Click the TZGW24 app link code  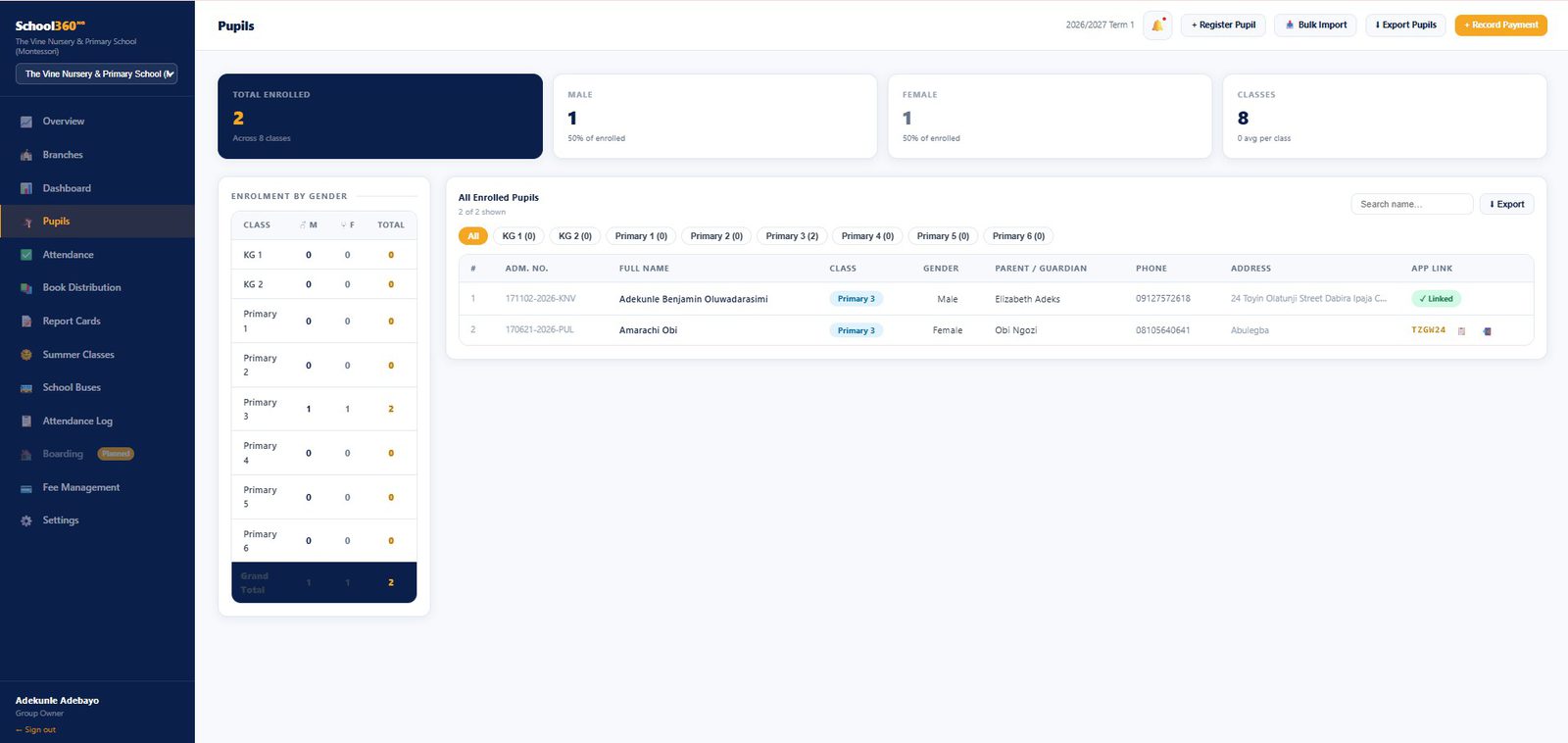click(x=1428, y=330)
